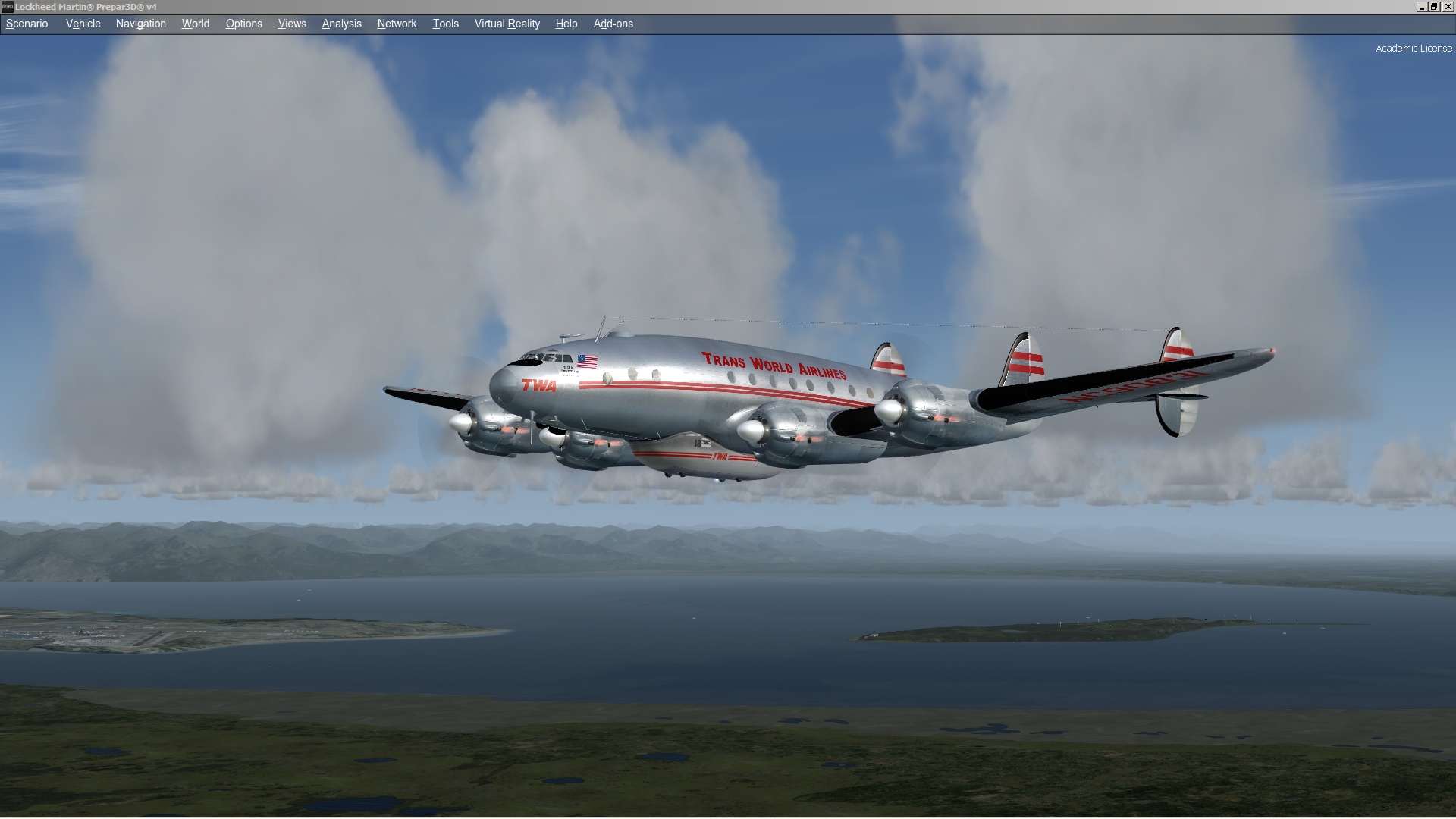Screen dimensions: 1456x819
Task: Open the Help menu
Action: coord(566,24)
